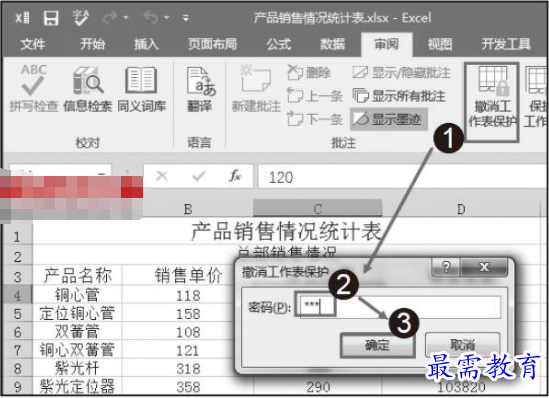Image resolution: width=549 pixels, height=398 pixels.
Task: Open the Undo history dropdown arrow
Action: [x=167, y=18]
